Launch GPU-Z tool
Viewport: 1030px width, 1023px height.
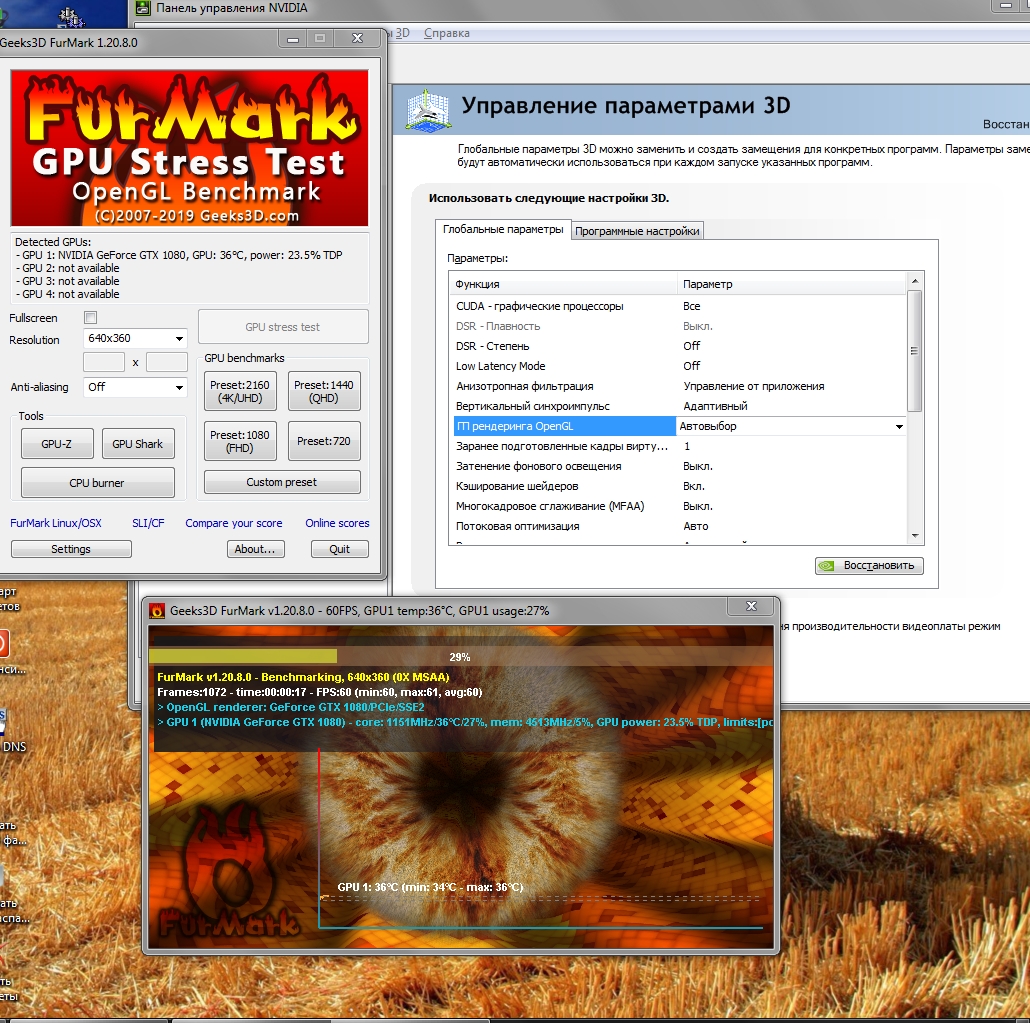click(57, 444)
